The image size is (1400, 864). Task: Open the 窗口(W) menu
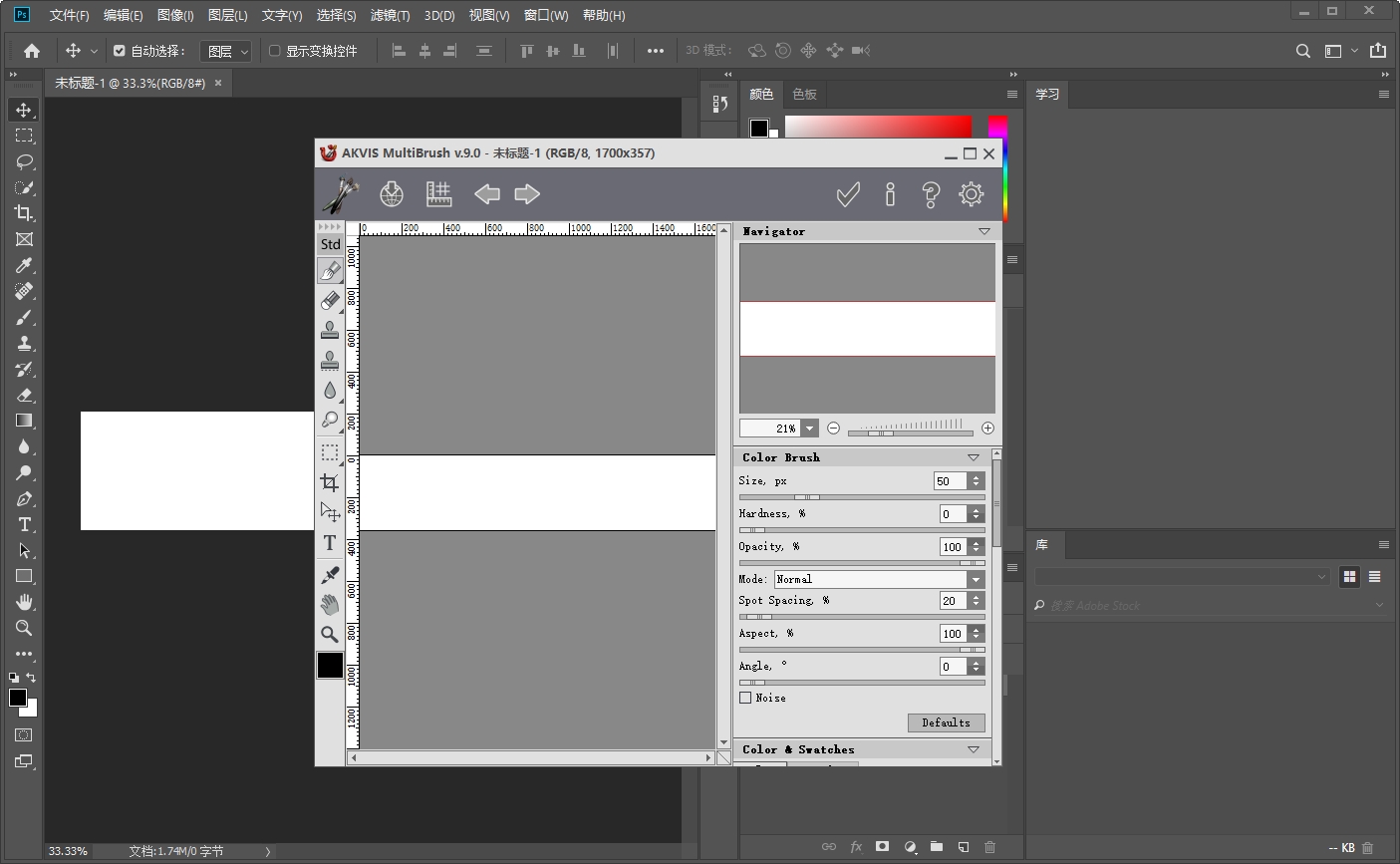click(x=546, y=15)
